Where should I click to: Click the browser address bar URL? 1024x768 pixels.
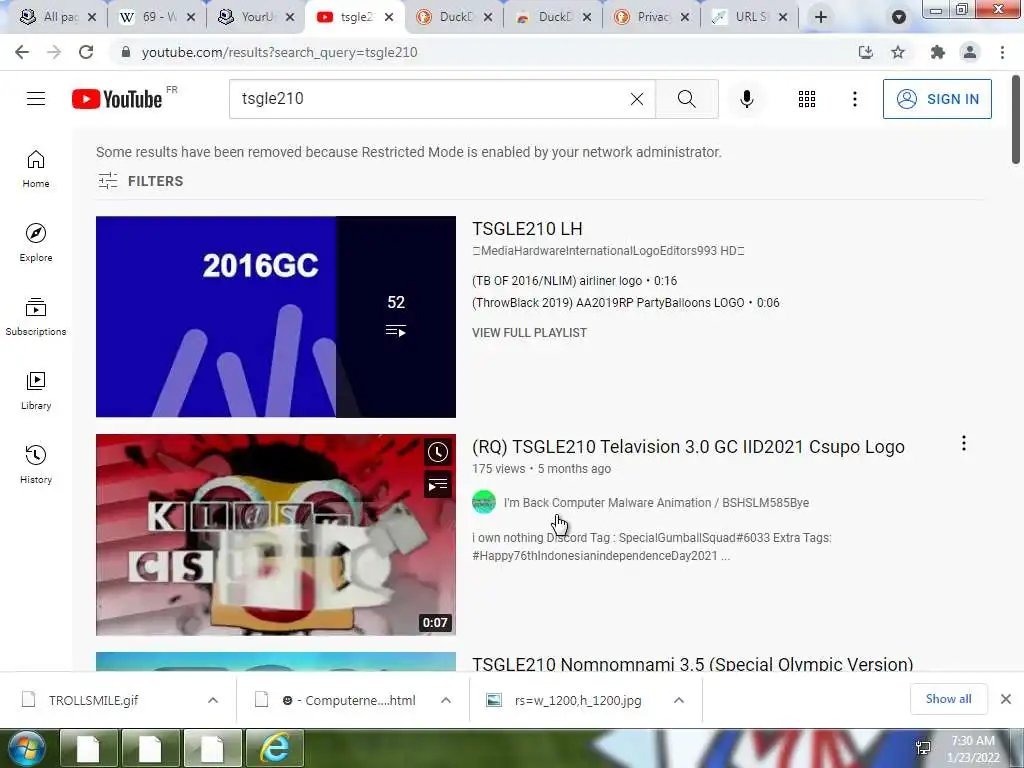pyautogui.click(x=280, y=52)
